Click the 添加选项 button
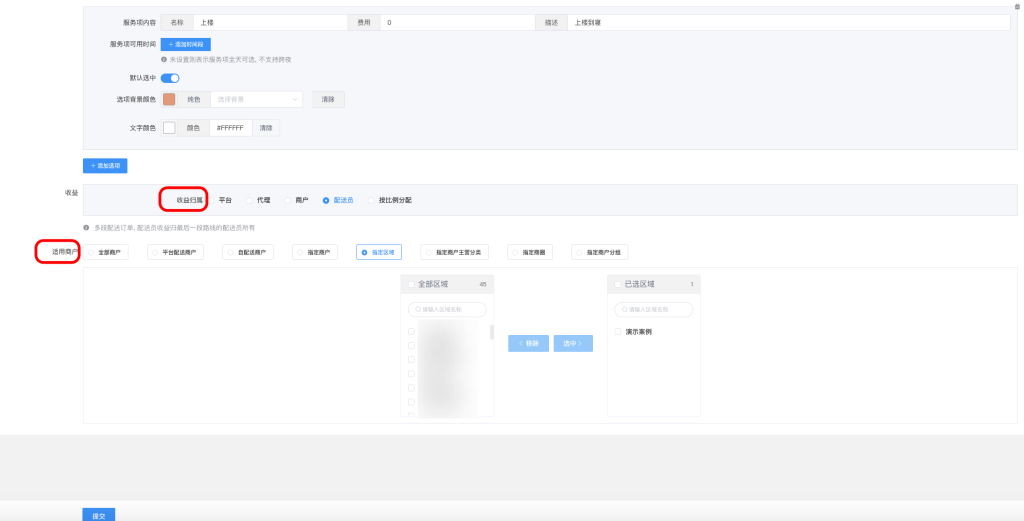 [105, 166]
